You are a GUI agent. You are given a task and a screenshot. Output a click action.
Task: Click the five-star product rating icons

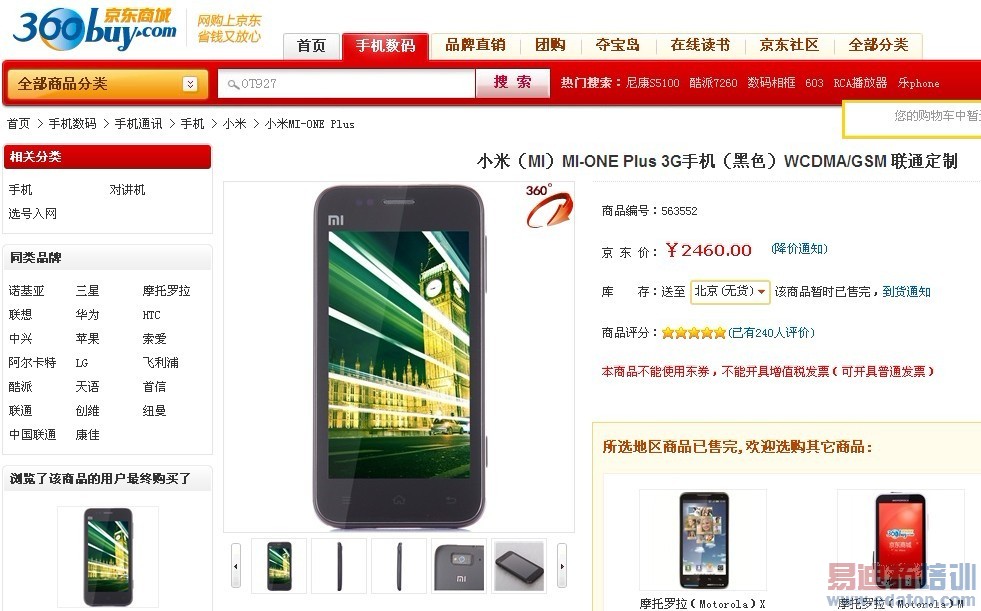pyautogui.click(x=694, y=333)
